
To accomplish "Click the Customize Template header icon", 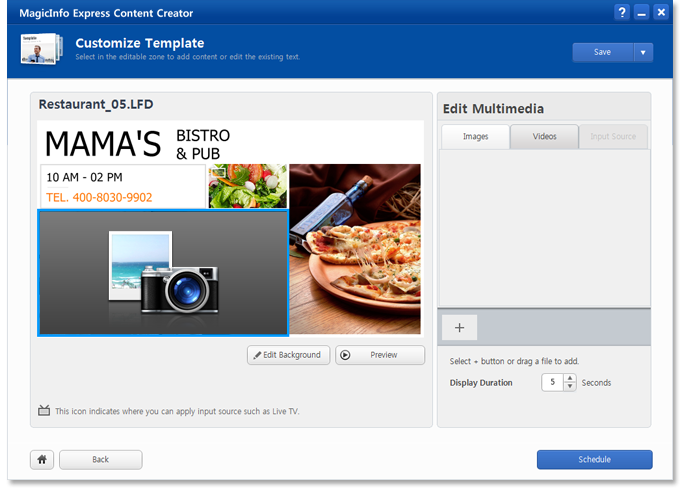I will click(x=42, y=49).
